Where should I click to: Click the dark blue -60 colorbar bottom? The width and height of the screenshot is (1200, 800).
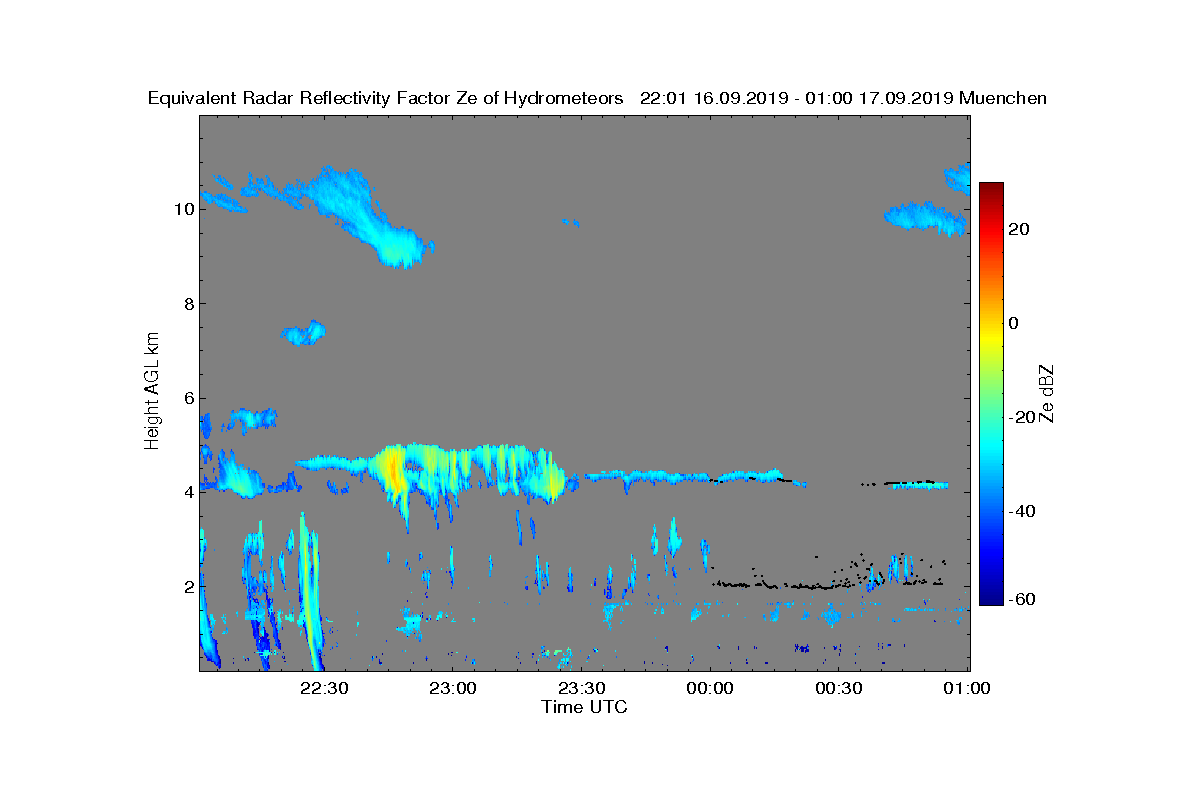tap(991, 597)
